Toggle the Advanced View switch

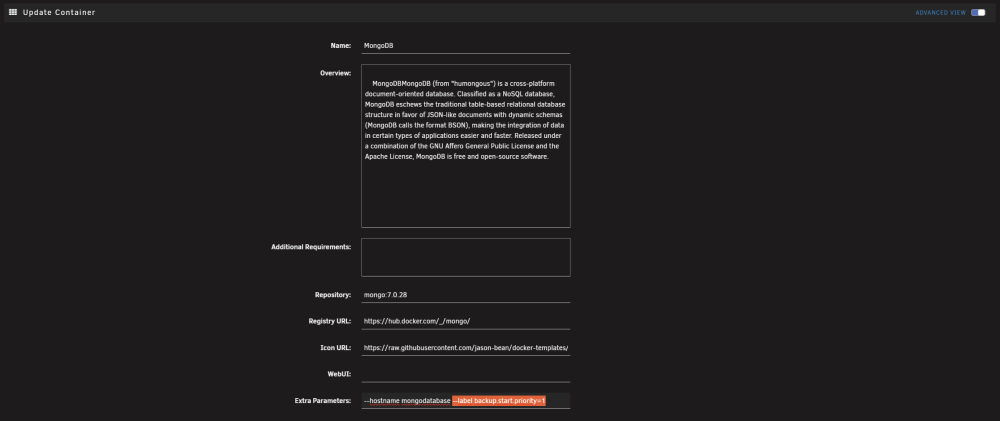point(978,12)
